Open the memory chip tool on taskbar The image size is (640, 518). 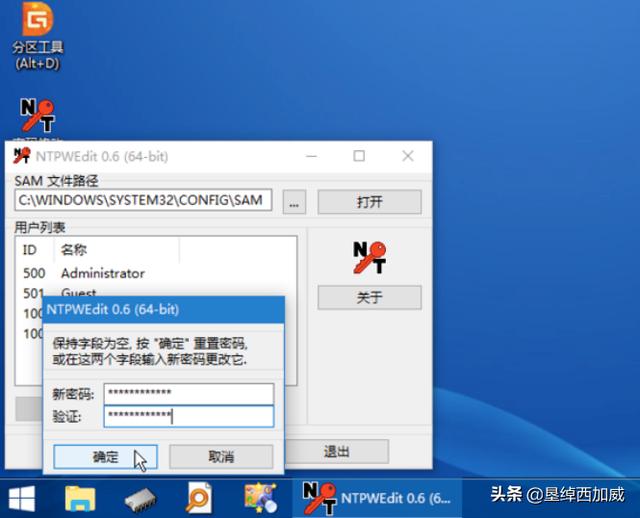click(x=141, y=496)
